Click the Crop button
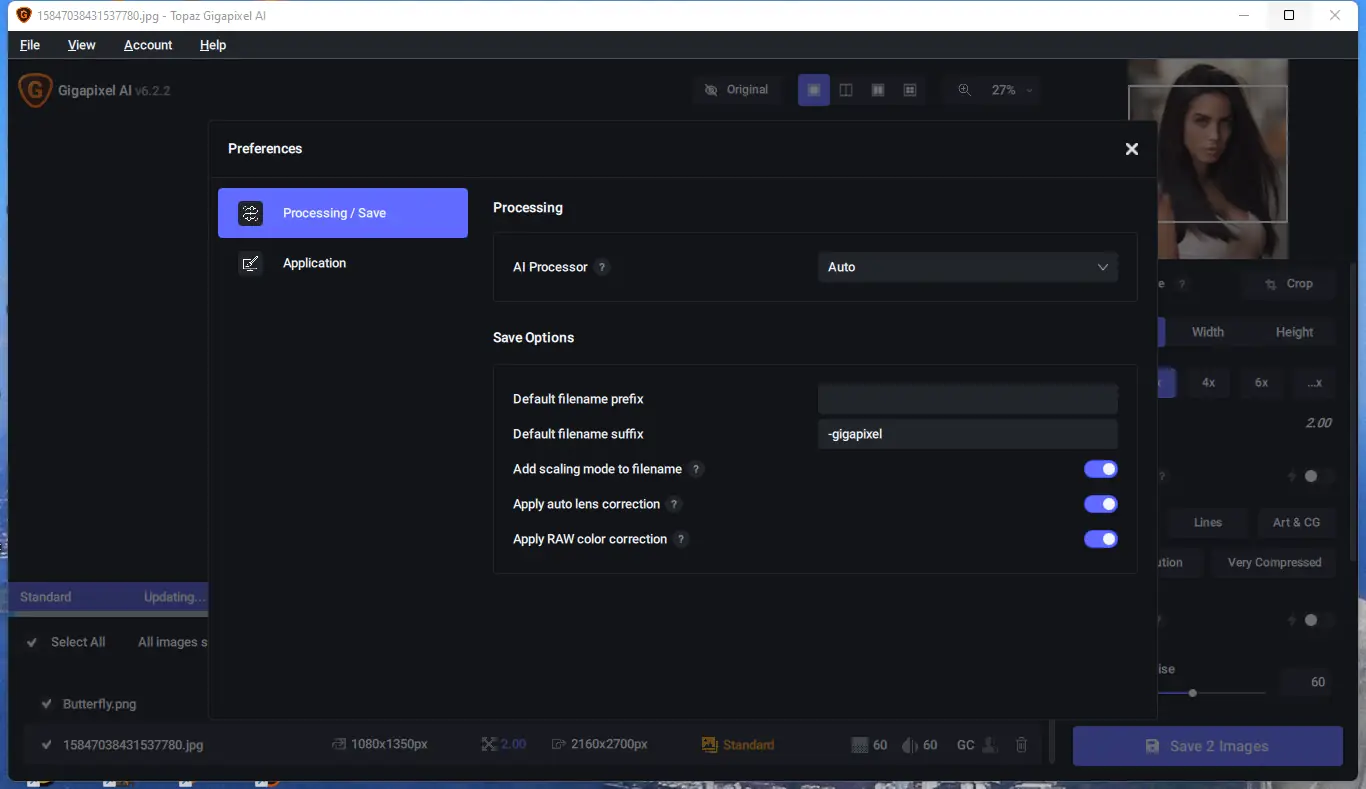 click(1289, 284)
